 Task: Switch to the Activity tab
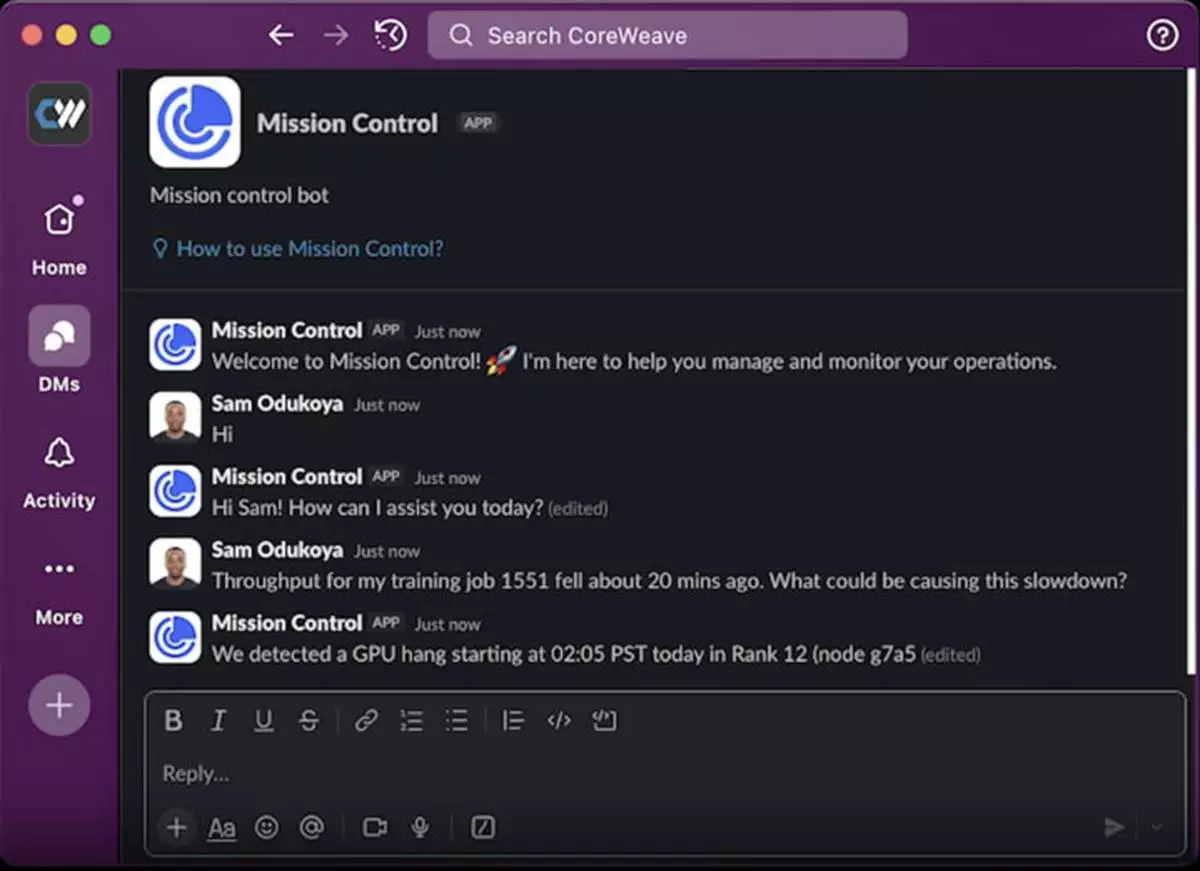(x=59, y=474)
